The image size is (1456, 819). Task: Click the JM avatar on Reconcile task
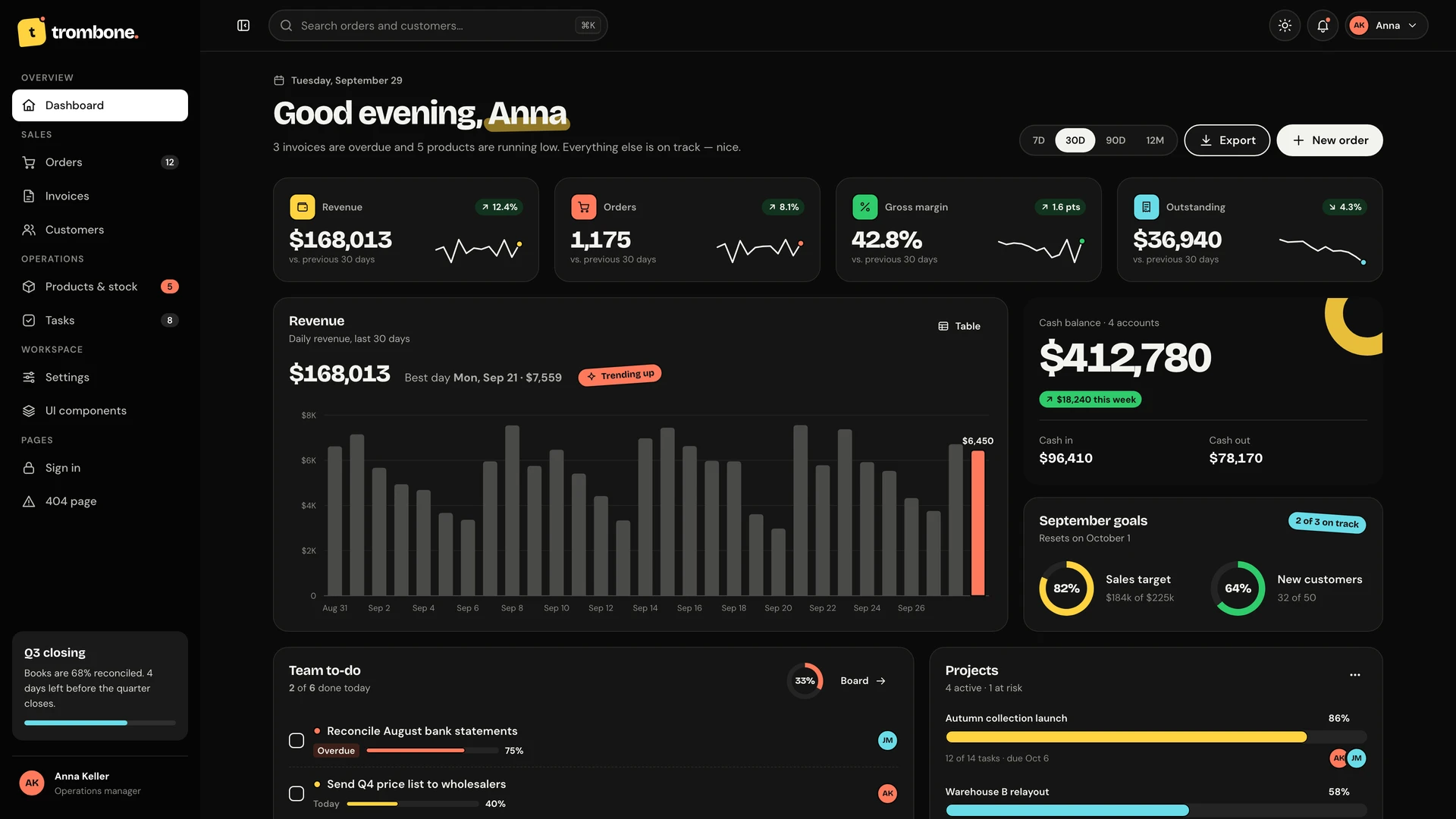point(887,740)
